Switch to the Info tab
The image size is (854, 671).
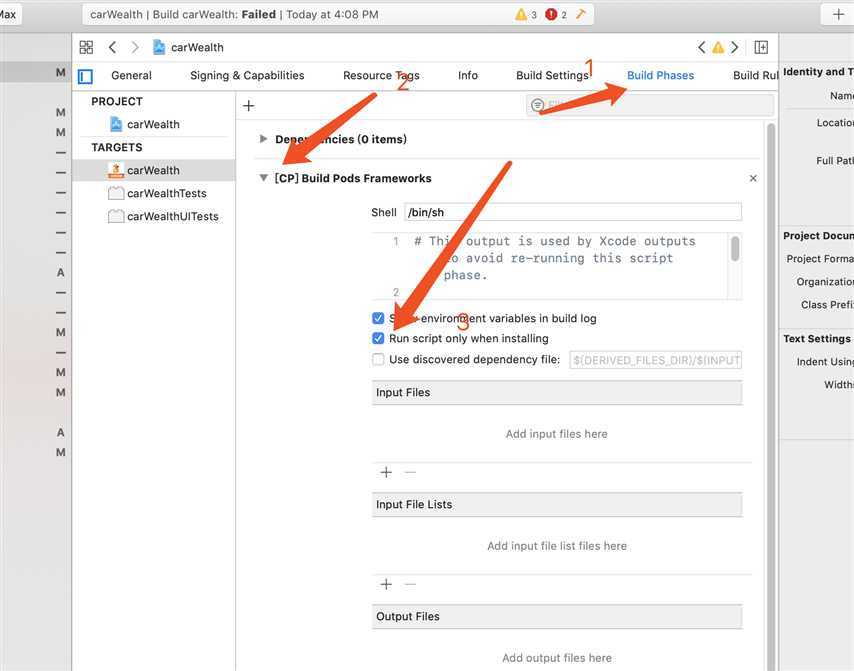pos(468,76)
